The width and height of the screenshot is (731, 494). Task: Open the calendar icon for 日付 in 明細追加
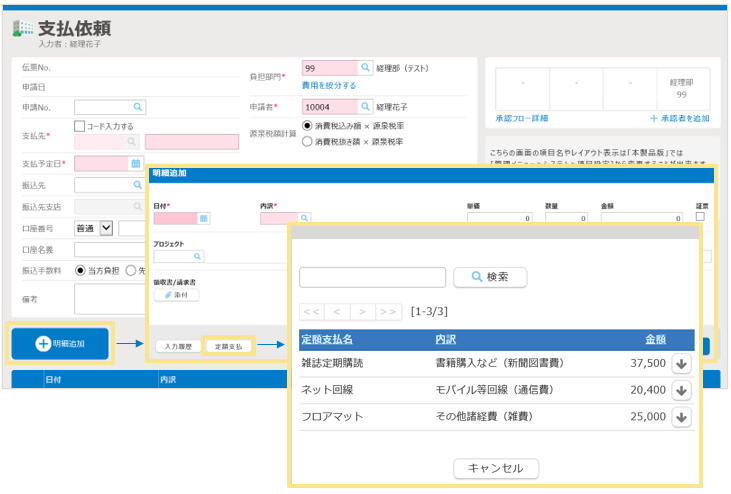click(x=204, y=218)
